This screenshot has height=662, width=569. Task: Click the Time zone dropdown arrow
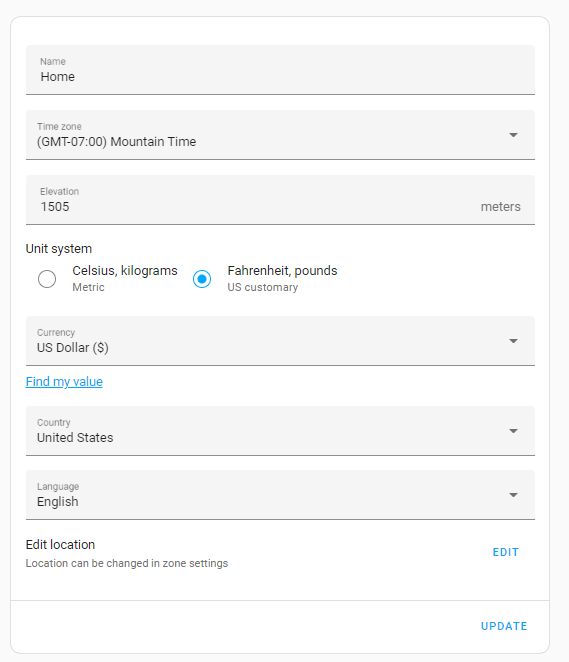[x=513, y=135]
